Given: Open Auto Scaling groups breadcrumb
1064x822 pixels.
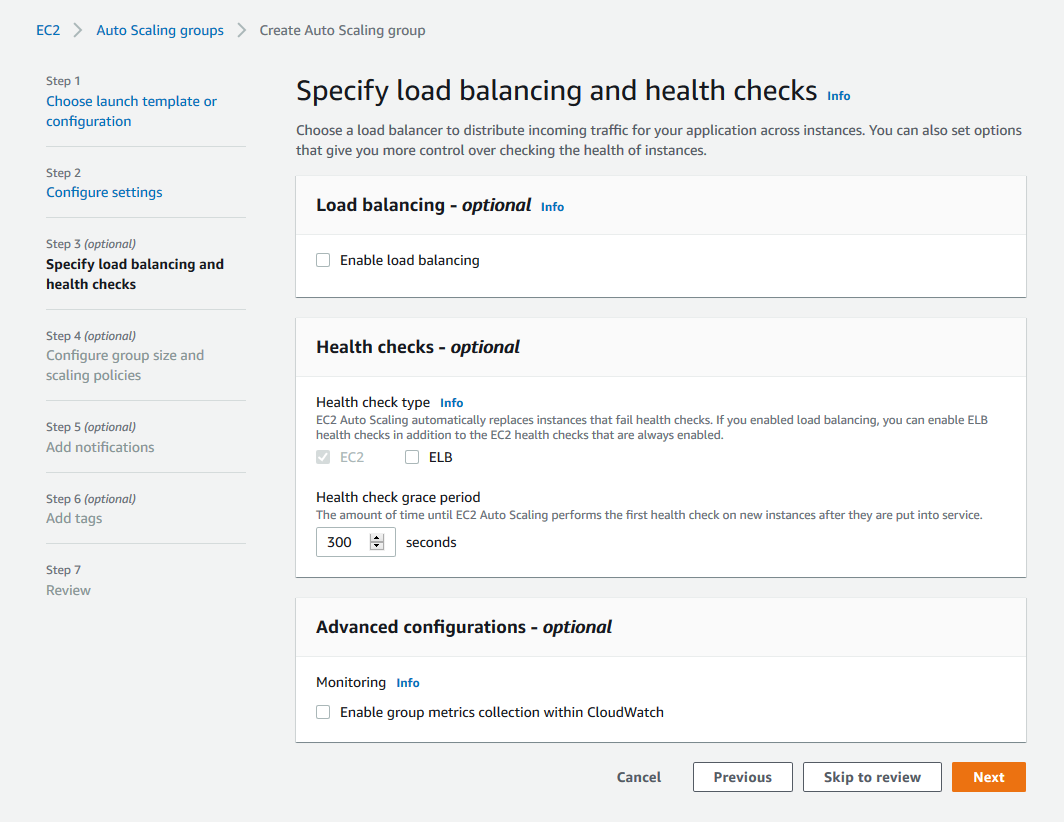Looking at the screenshot, I should 160,31.
